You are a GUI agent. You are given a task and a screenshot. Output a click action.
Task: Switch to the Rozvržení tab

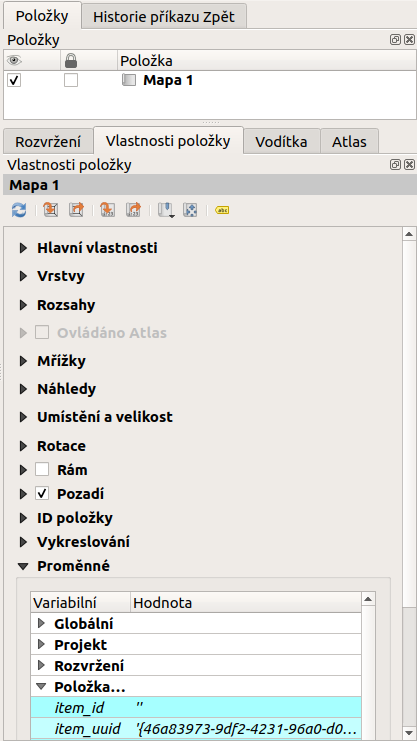(48, 142)
